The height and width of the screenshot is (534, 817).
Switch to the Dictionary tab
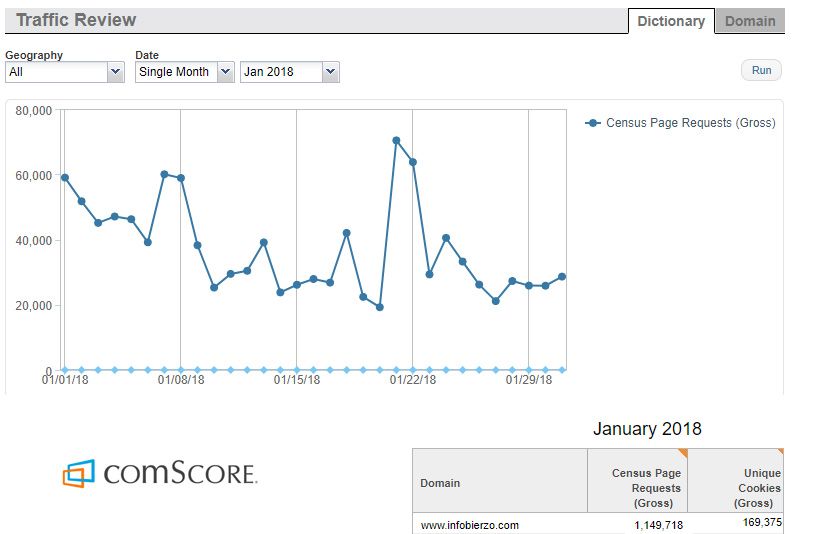click(x=671, y=21)
